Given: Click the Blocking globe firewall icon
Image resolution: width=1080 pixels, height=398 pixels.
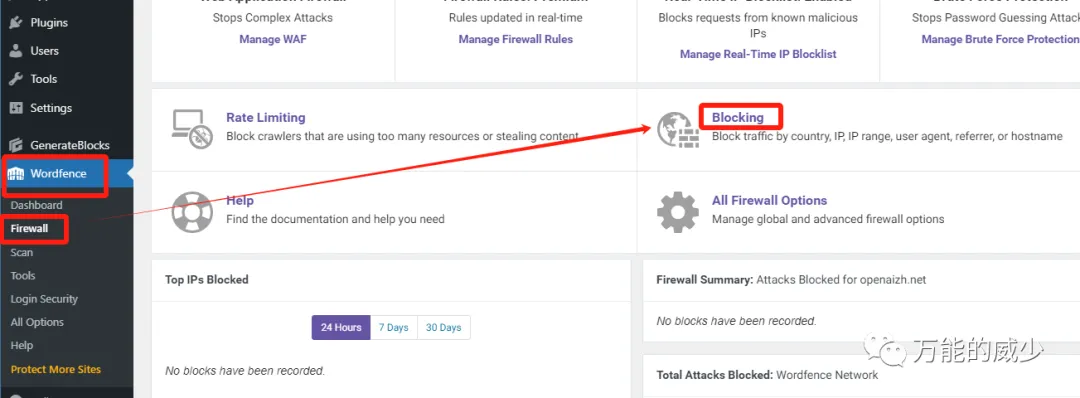Looking at the screenshot, I should coord(677,130).
